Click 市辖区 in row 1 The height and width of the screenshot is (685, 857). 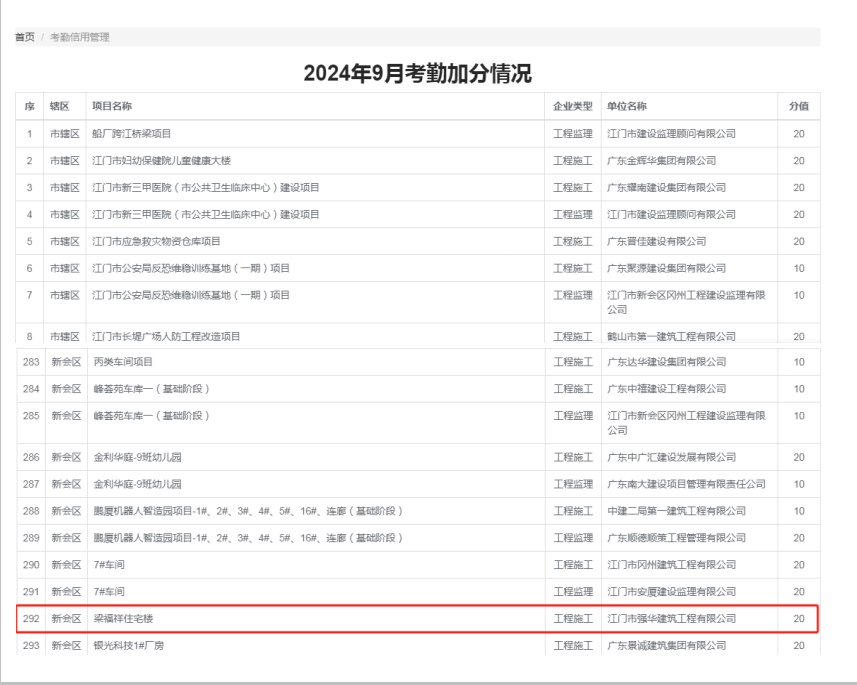pyautogui.click(x=65, y=133)
